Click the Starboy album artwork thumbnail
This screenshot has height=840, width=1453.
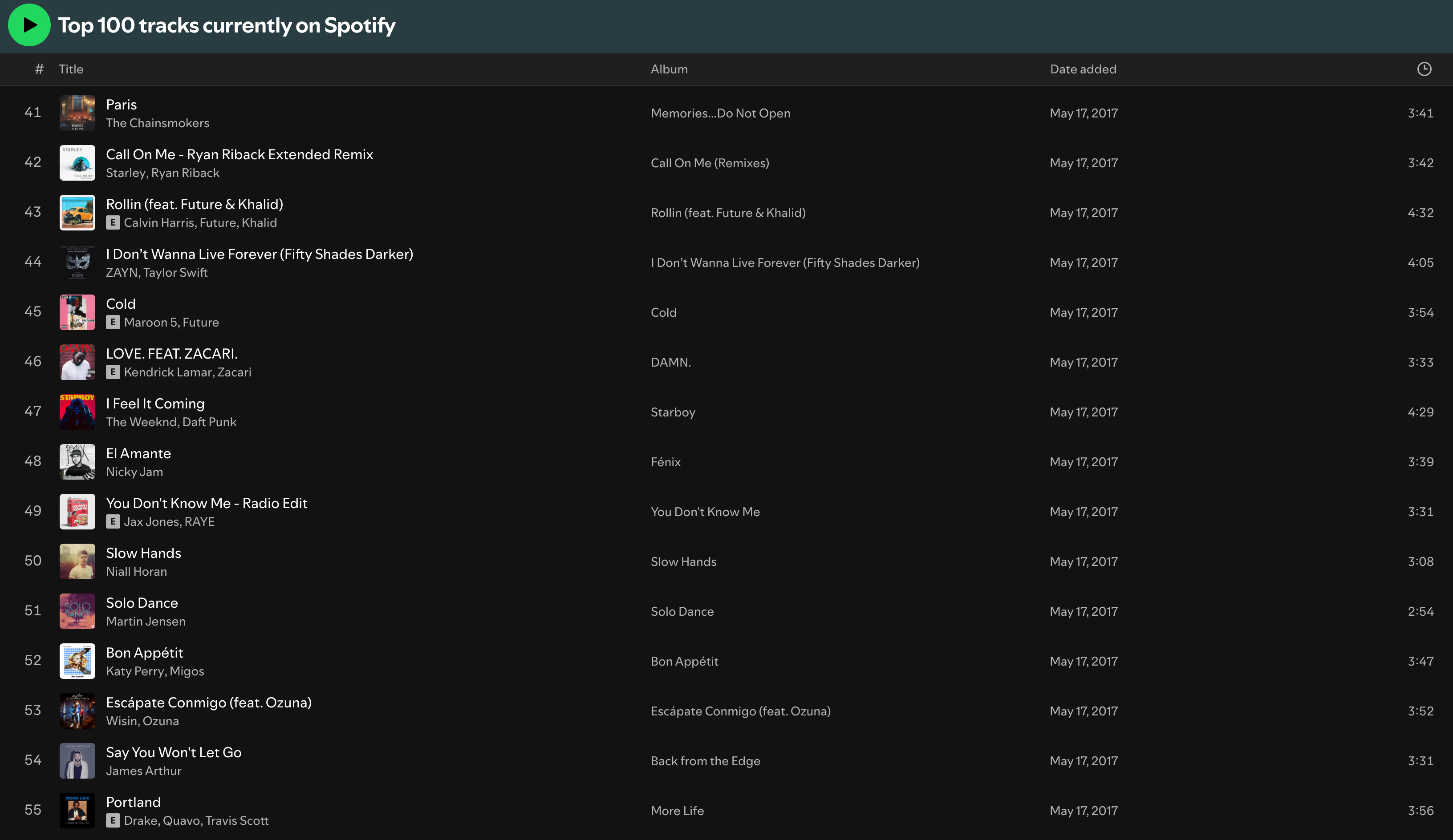[x=77, y=412]
